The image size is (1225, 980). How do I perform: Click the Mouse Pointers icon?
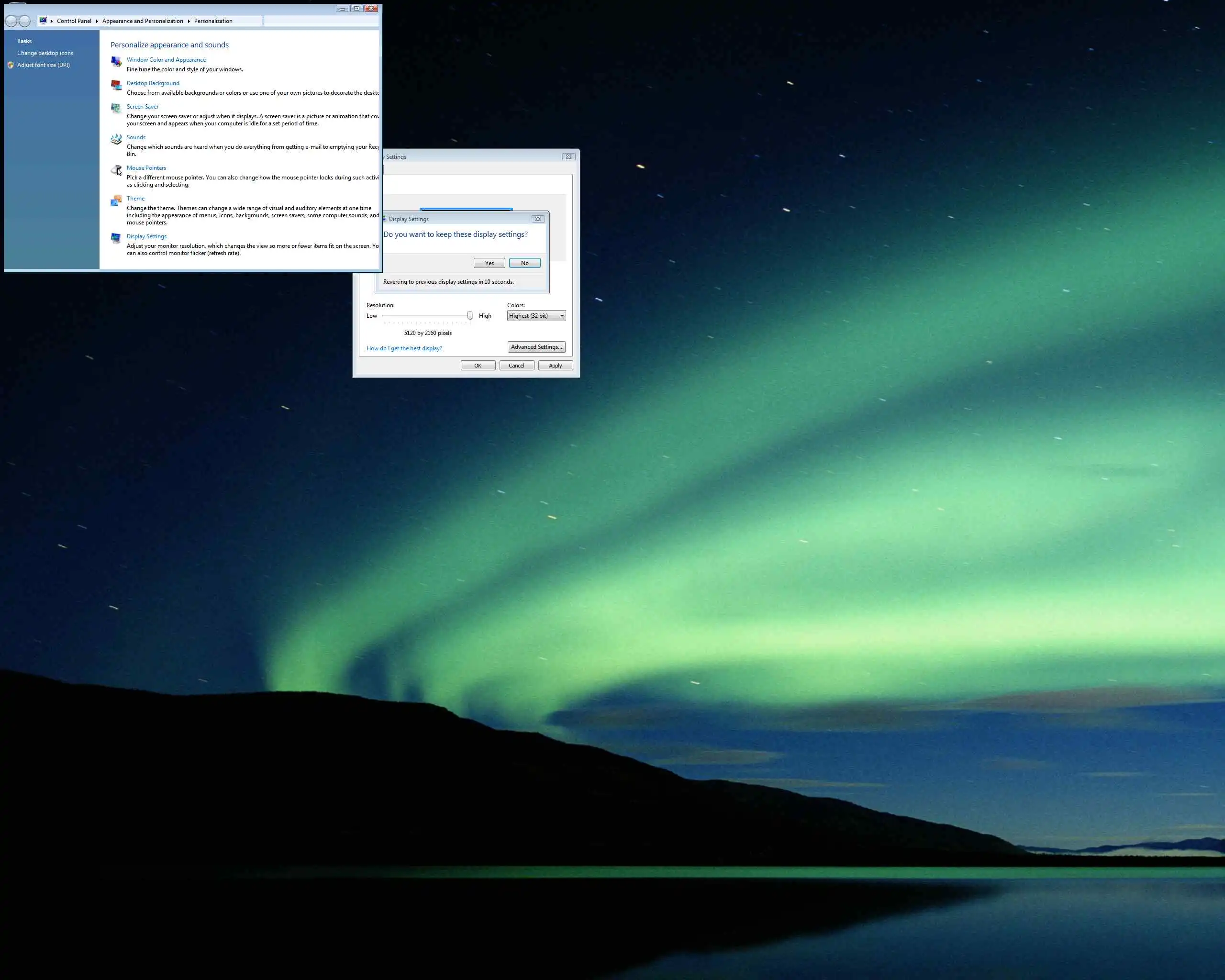[x=116, y=169]
